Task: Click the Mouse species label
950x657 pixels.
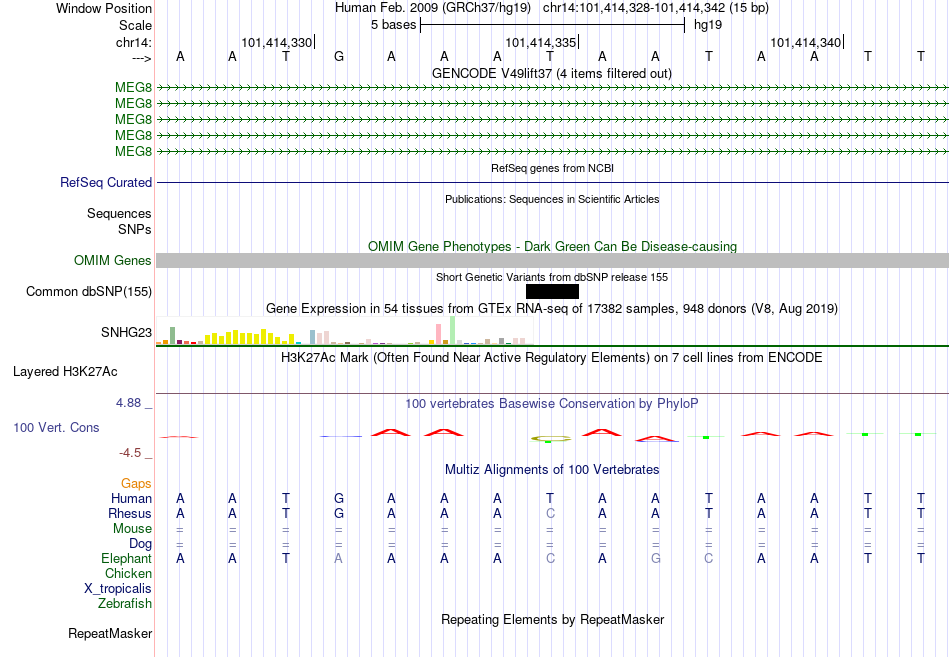Action: (132, 529)
